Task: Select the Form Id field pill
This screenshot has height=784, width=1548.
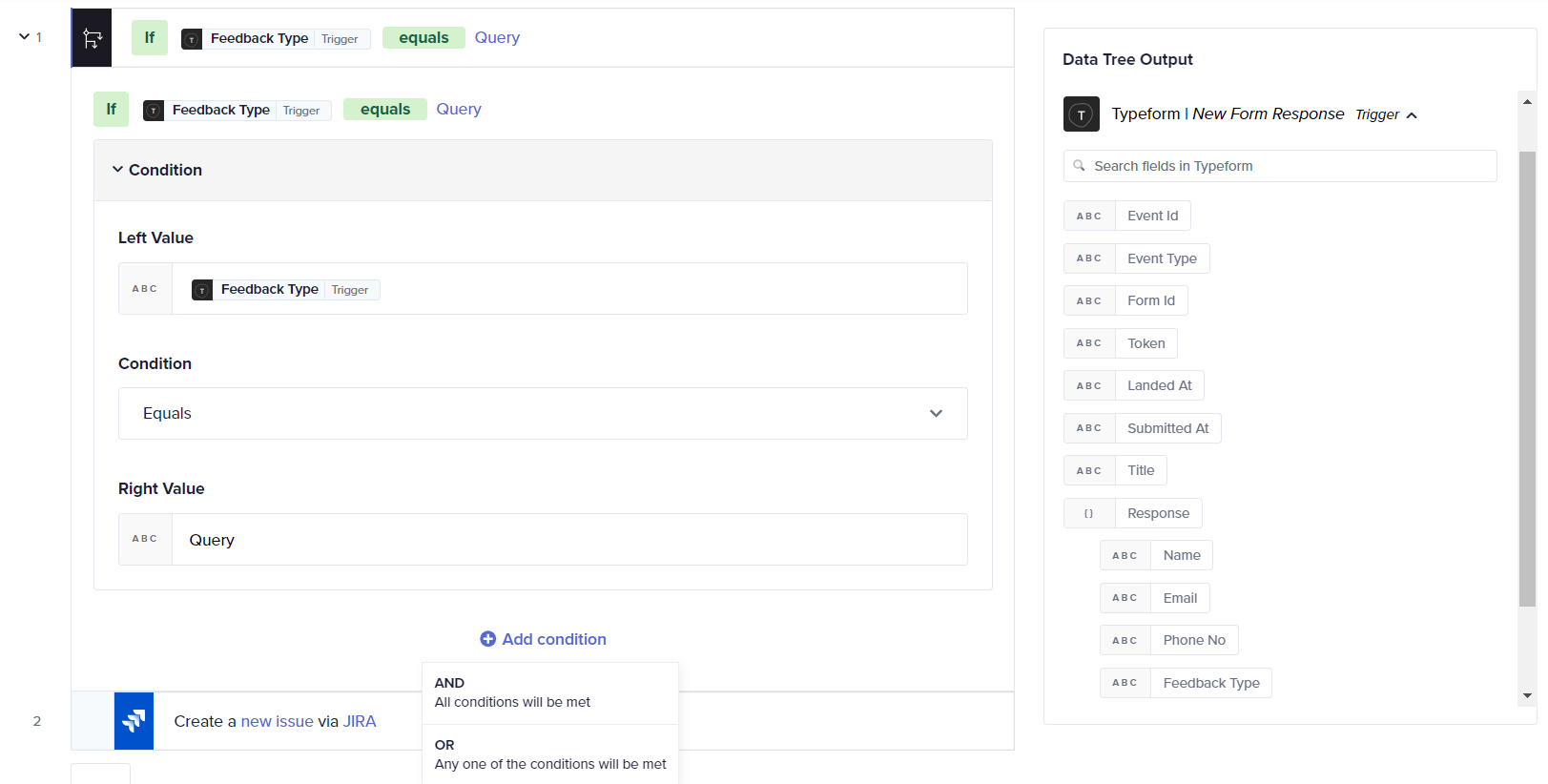Action: pos(1125,300)
